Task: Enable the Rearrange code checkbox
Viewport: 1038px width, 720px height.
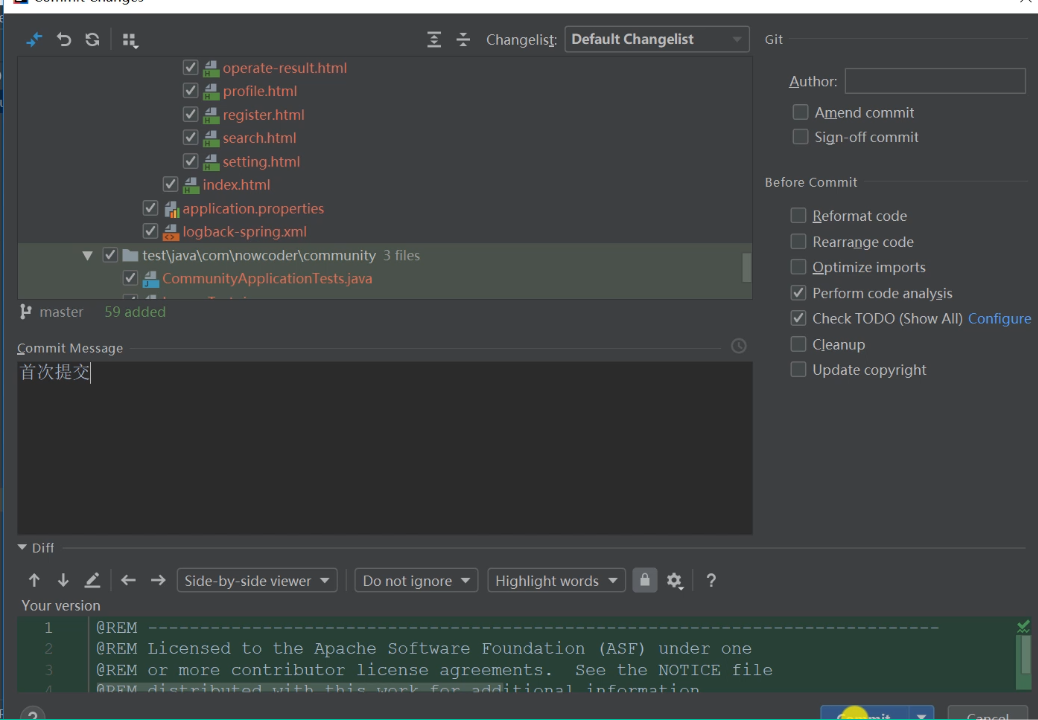Action: click(798, 241)
